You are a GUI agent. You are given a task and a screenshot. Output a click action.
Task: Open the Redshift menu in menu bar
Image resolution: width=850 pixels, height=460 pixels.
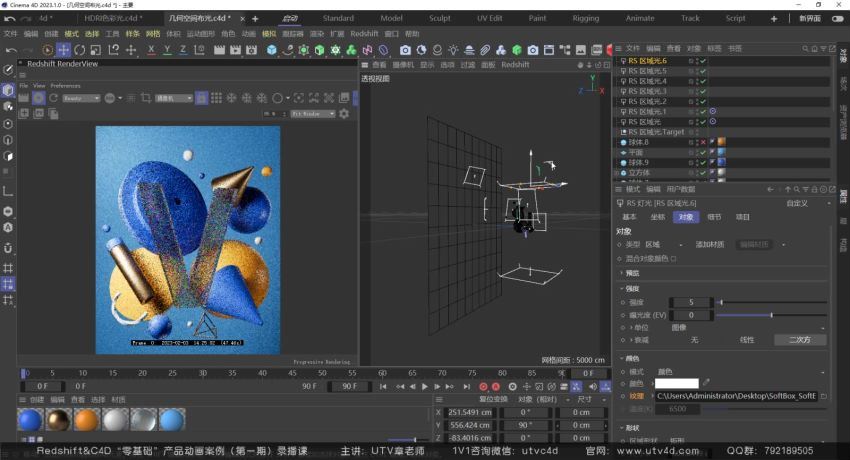(x=364, y=33)
